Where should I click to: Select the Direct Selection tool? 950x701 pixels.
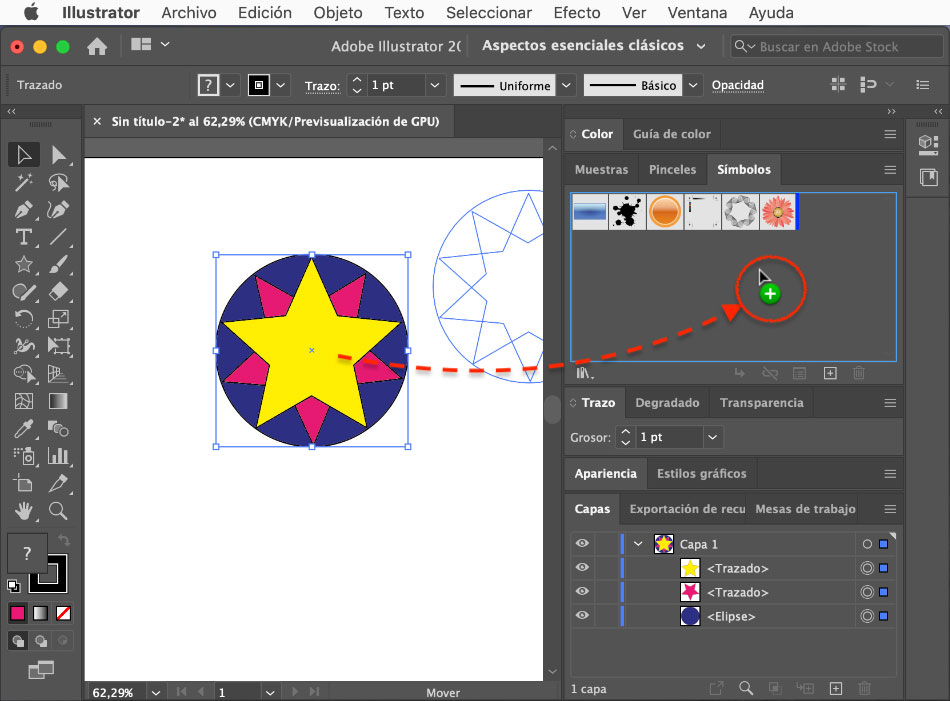click(59, 154)
